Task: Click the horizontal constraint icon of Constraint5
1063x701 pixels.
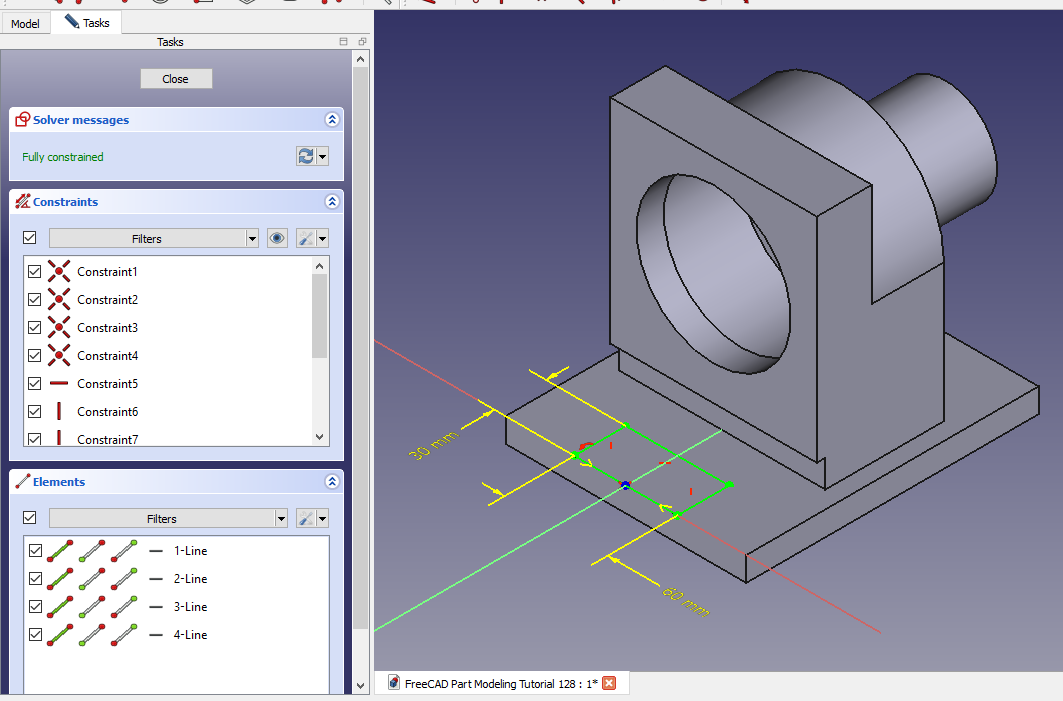Action: (x=60, y=384)
